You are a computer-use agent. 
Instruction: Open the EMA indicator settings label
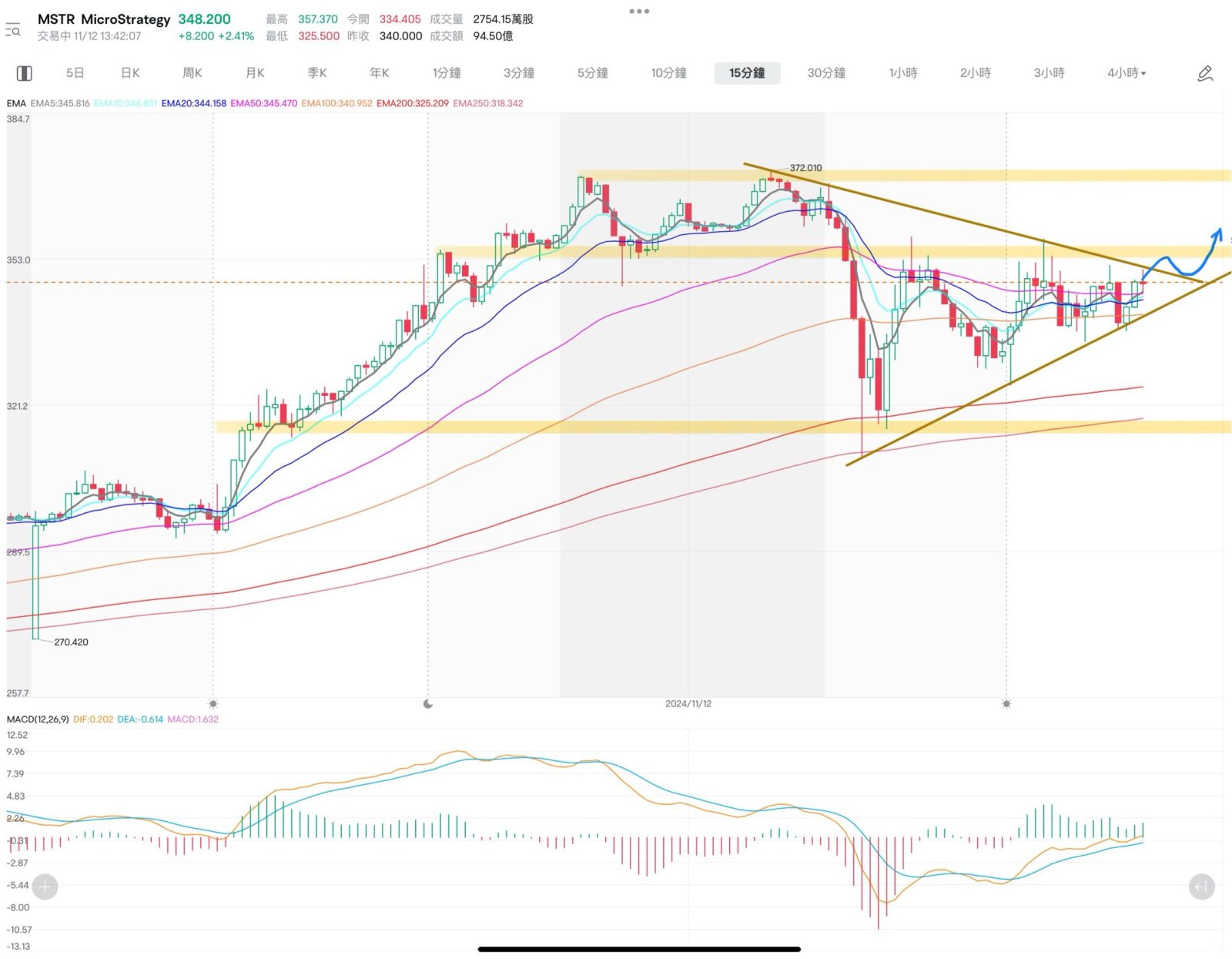coord(16,103)
